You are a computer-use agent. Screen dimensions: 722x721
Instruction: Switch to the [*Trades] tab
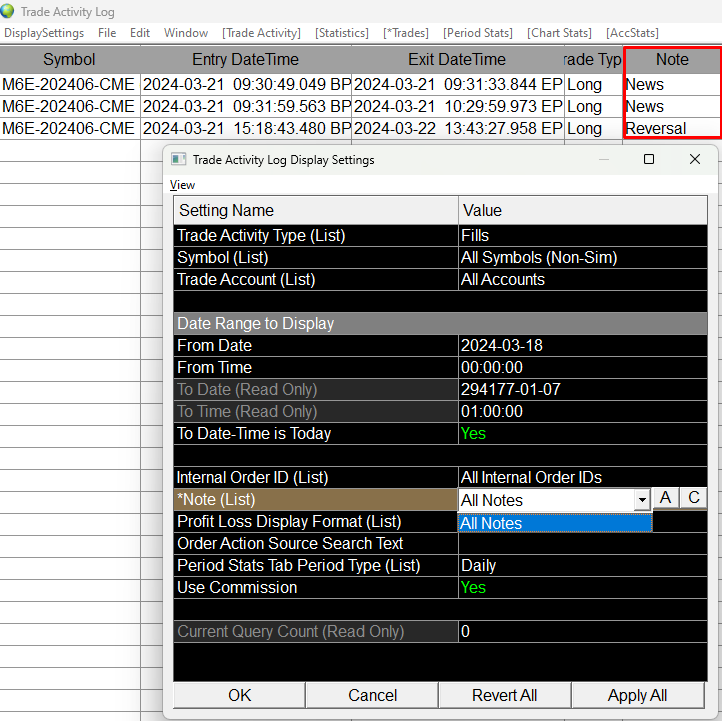[x=406, y=33]
